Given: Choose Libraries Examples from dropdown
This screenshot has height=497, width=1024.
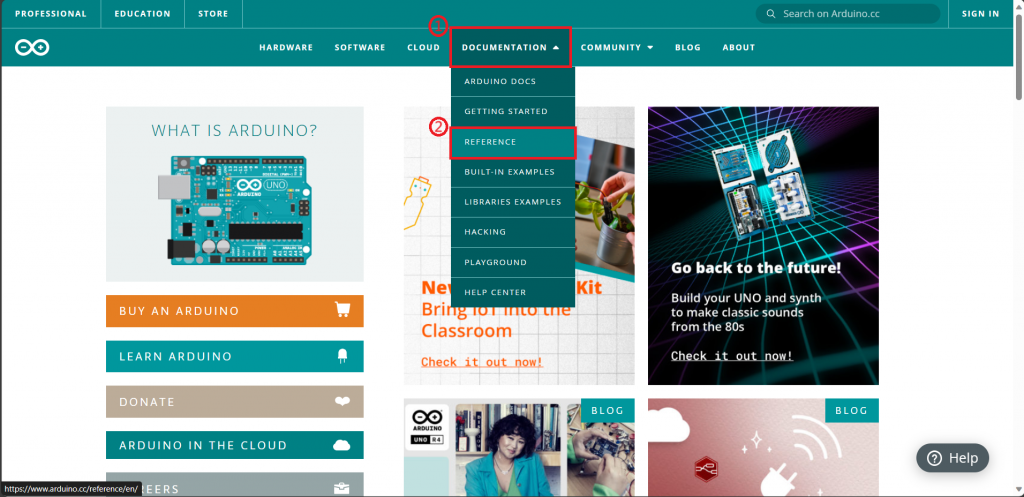Looking at the screenshot, I should [513, 202].
